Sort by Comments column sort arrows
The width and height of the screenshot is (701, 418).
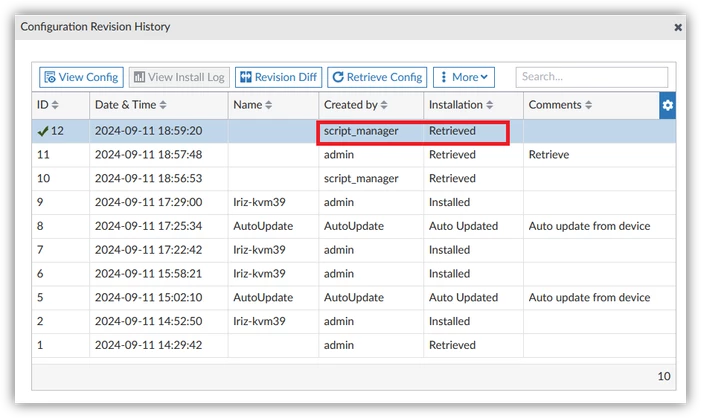(x=588, y=105)
